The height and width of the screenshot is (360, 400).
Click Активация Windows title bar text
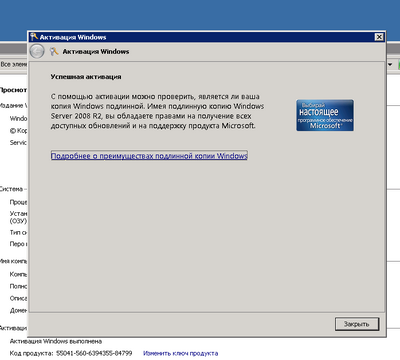click(73, 37)
